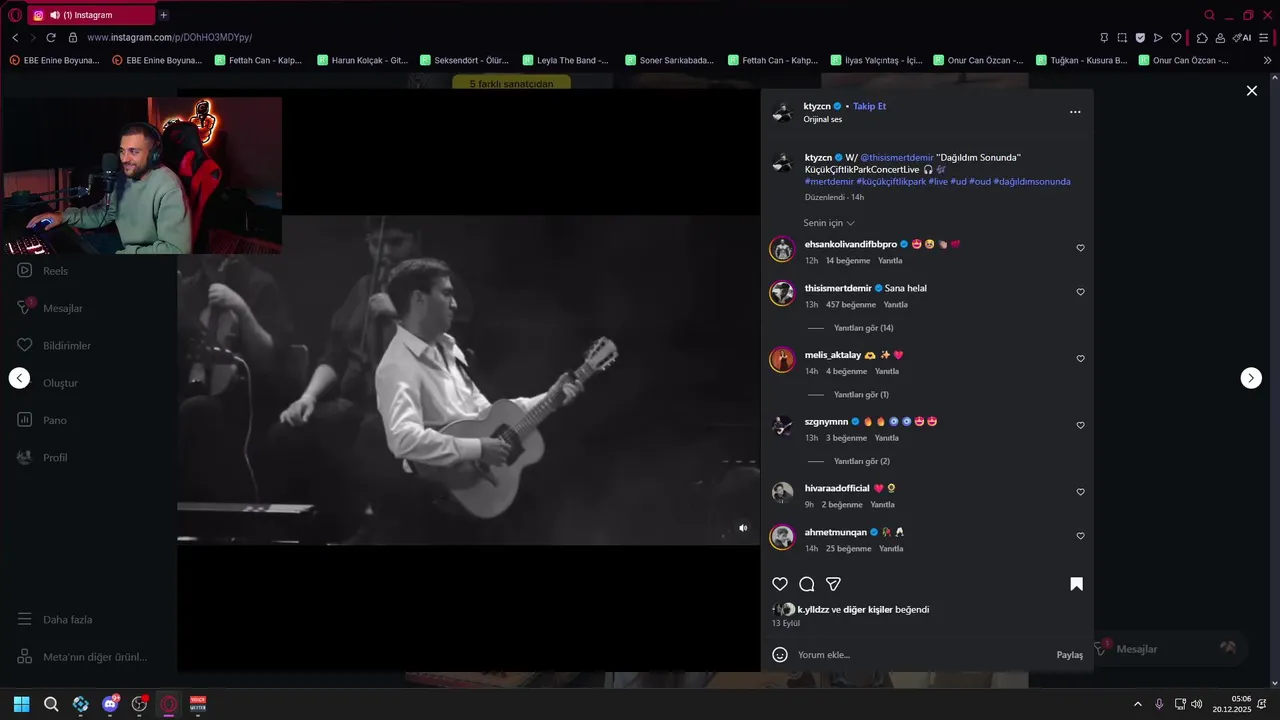1280x720 pixels.
Task: Mute the video with the speaker icon
Action: 743,528
